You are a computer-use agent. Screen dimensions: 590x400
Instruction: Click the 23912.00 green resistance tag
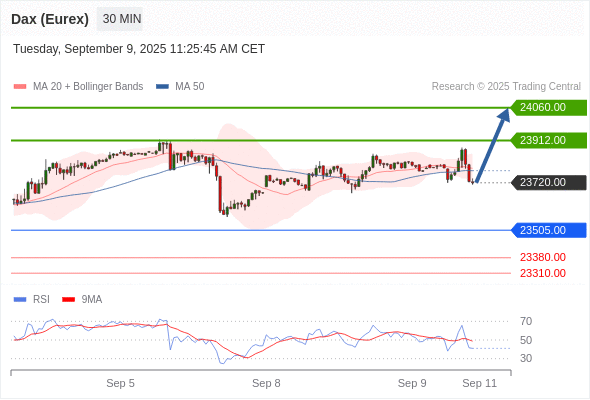(549, 140)
